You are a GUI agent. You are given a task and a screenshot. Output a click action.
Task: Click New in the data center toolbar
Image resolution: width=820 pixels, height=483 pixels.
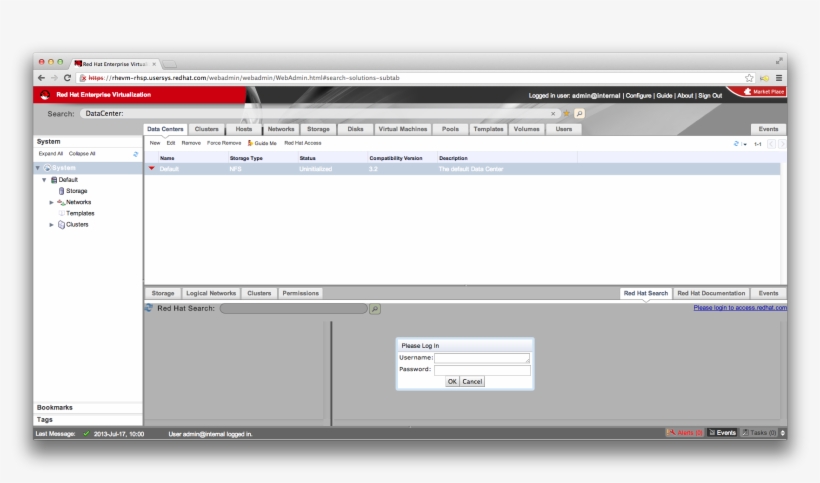click(155, 143)
